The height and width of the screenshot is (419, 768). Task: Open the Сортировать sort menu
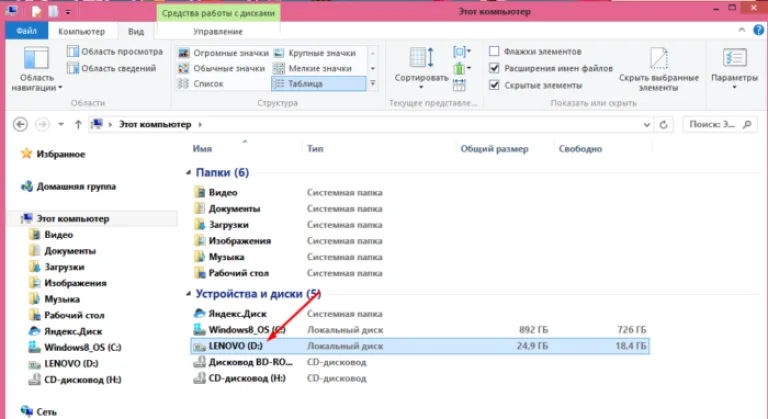pos(421,69)
